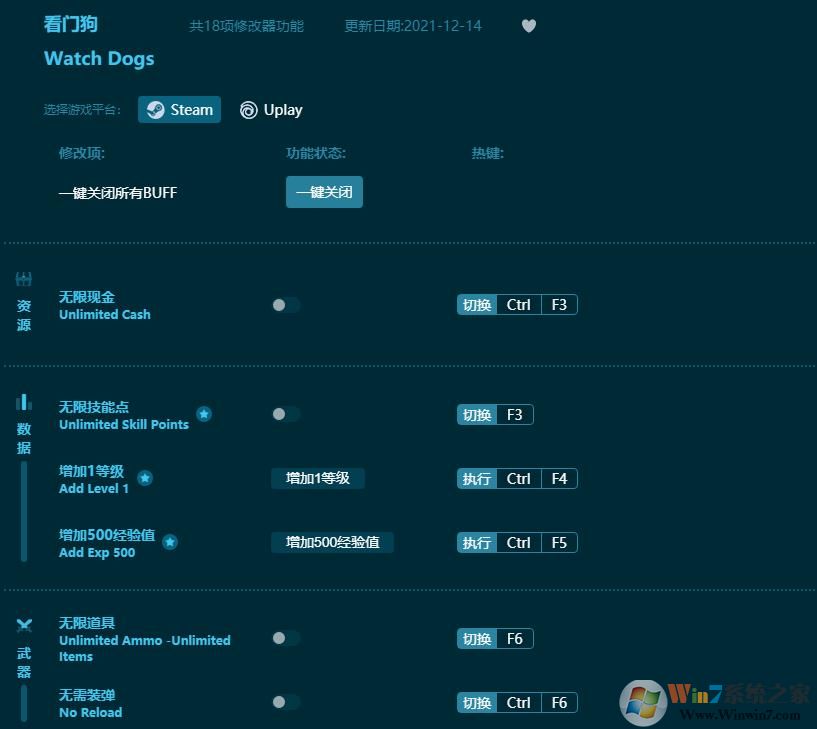Click star badge next to Add Level 1
This screenshot has width=817, height=729.
point(145,478)
